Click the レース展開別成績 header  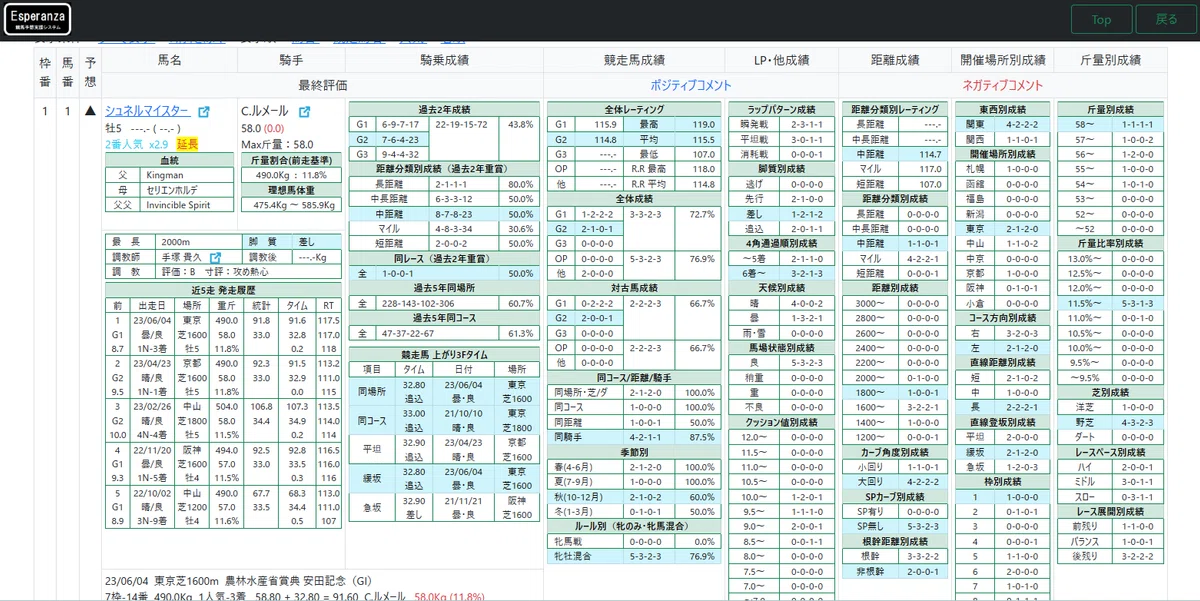pos(1110,511)
